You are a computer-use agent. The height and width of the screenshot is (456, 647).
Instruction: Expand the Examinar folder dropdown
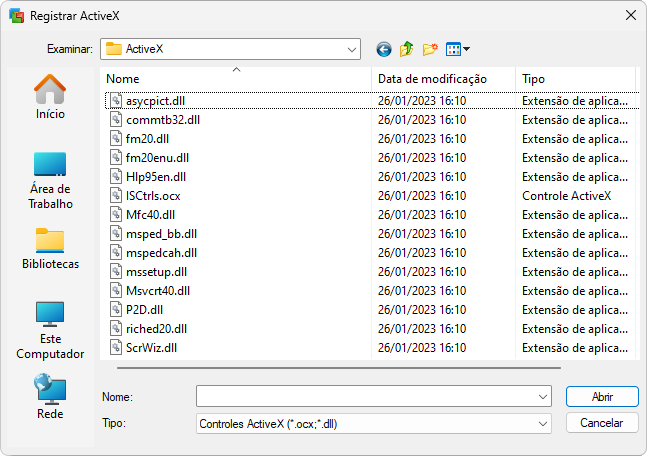coord(352,49)
